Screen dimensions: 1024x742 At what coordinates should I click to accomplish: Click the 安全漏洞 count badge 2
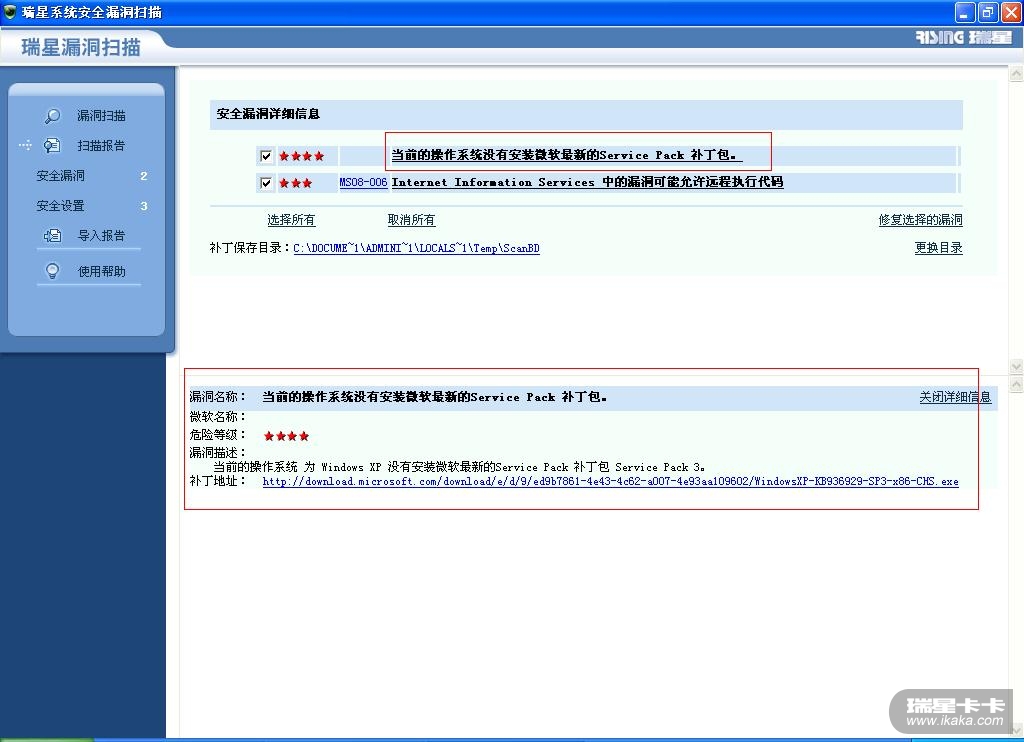click(144, 176)
